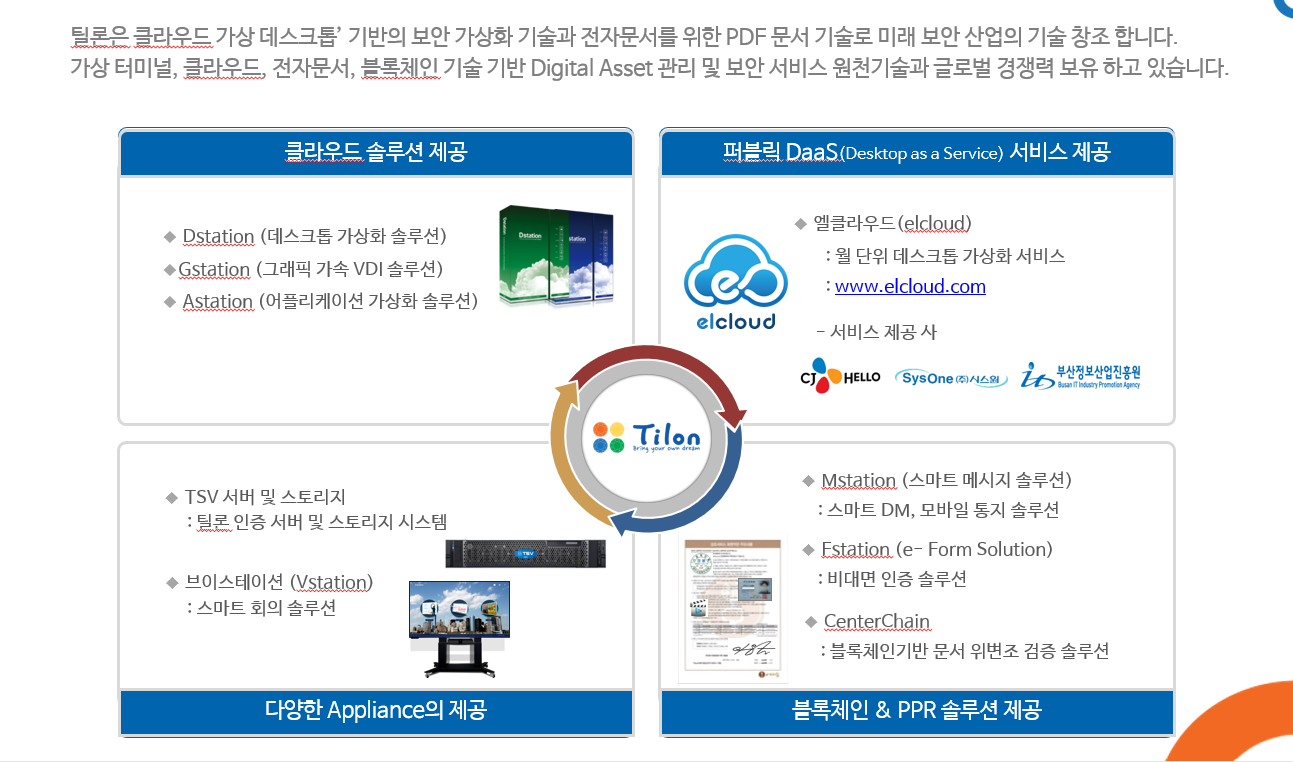
Task: Click the diamond bullet beside 브이스테이션
Action: click(171, 582)
